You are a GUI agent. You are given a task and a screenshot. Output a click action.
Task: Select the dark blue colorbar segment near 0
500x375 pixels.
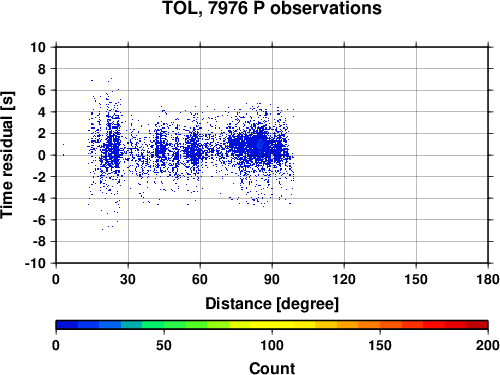coord(67,325)
